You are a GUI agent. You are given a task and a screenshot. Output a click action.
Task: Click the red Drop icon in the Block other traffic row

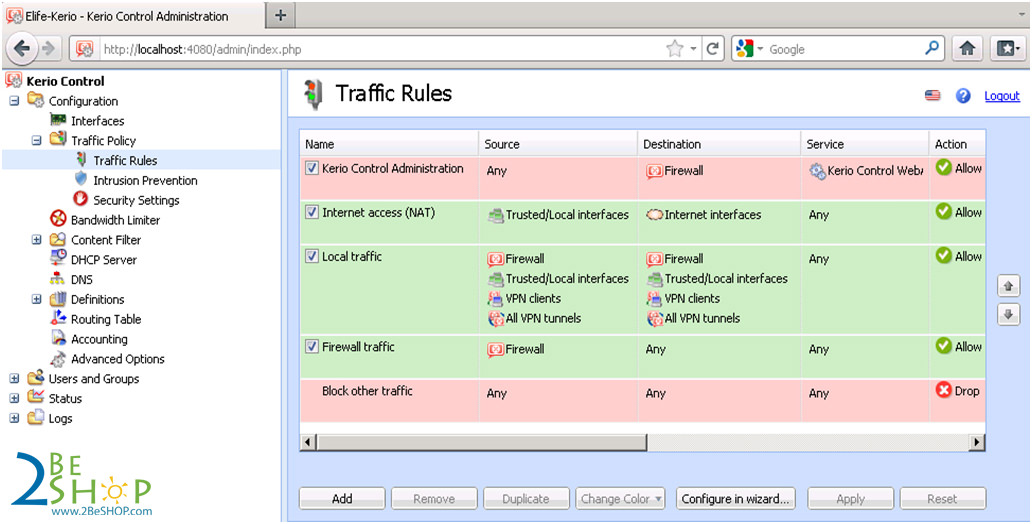click(x=944, y=390)
